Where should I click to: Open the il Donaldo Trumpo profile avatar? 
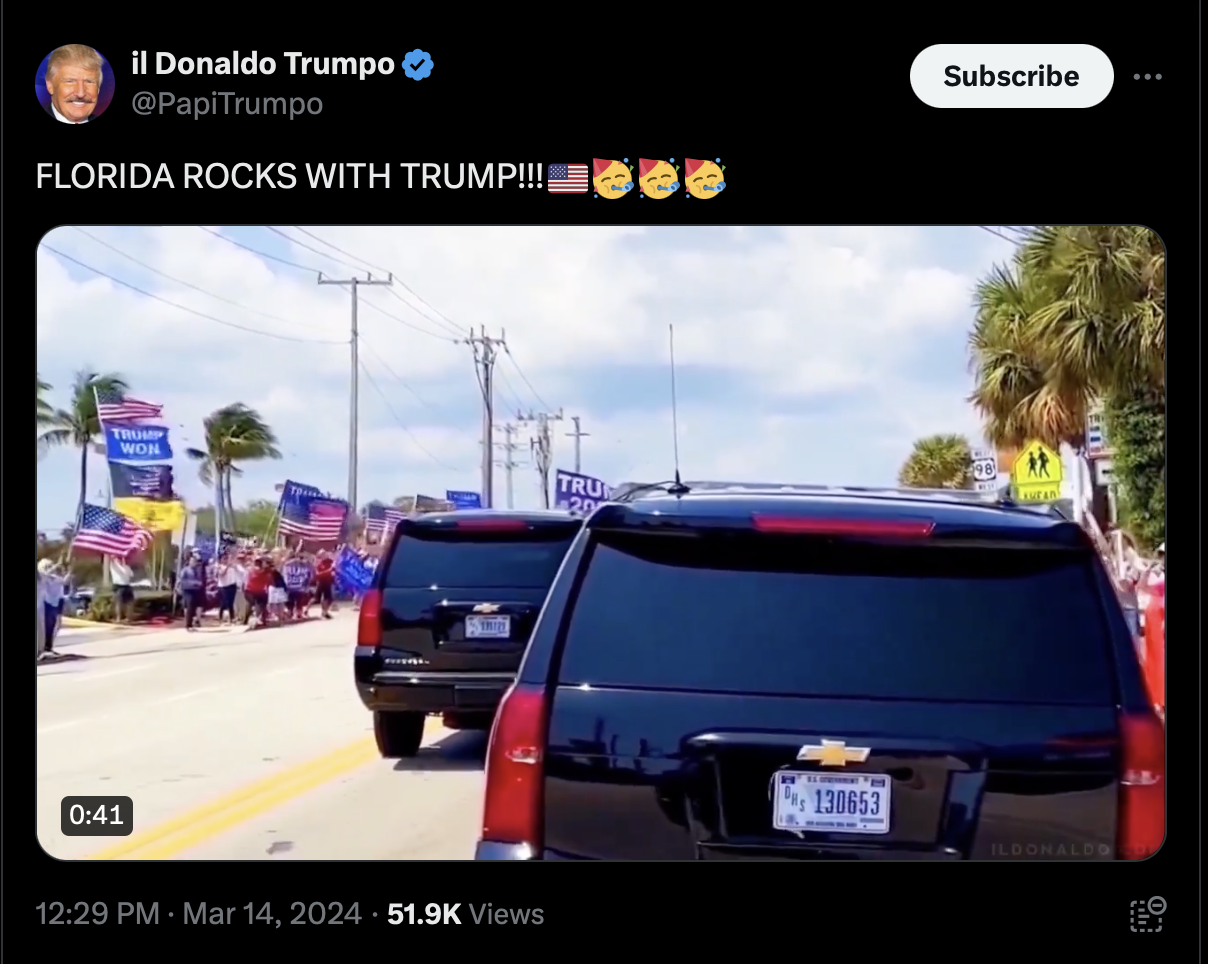pyautogui.click(x=75, y=84)
